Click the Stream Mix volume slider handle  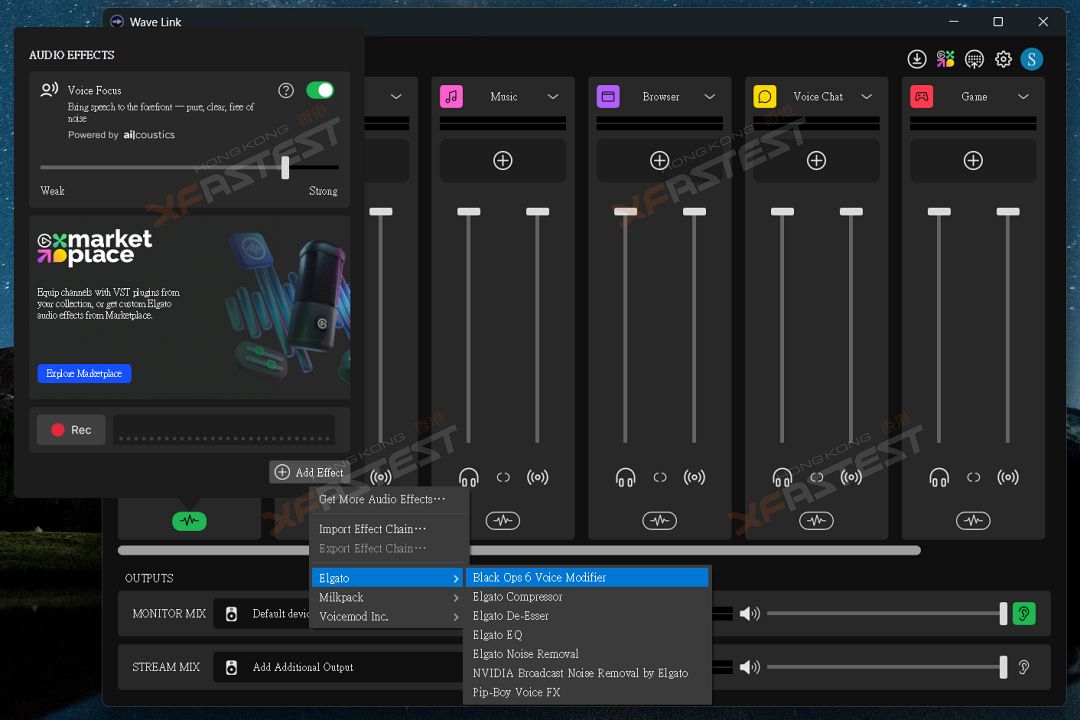pos(1003,667)
